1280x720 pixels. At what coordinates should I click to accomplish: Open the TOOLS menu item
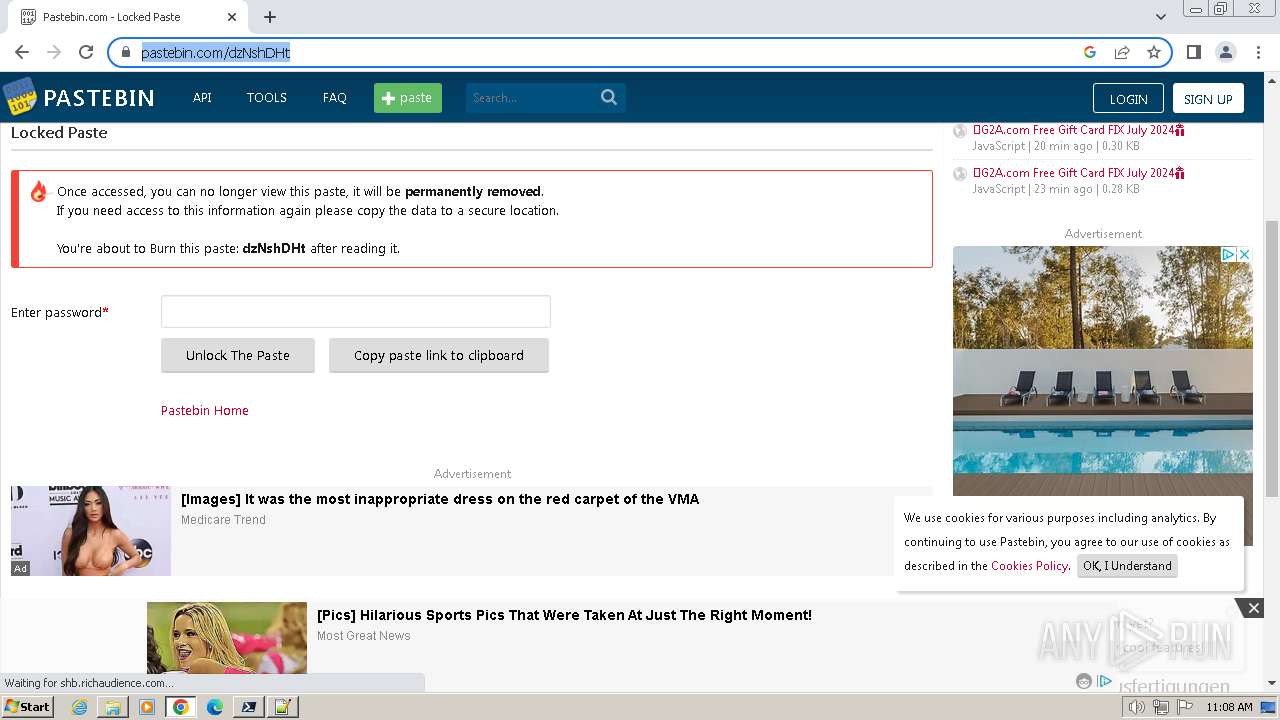click(267, 97)
